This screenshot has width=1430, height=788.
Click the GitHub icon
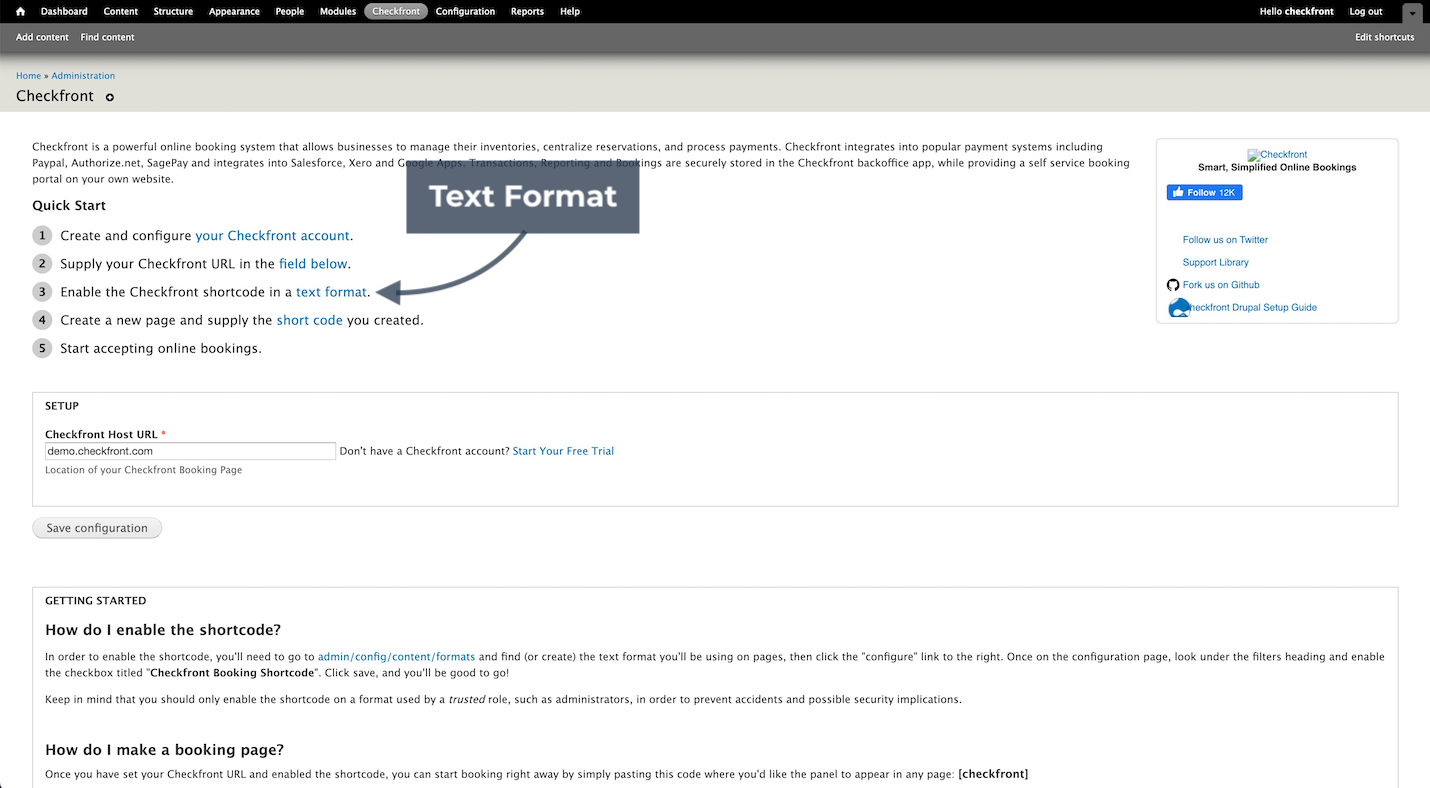coord(1173,285)
